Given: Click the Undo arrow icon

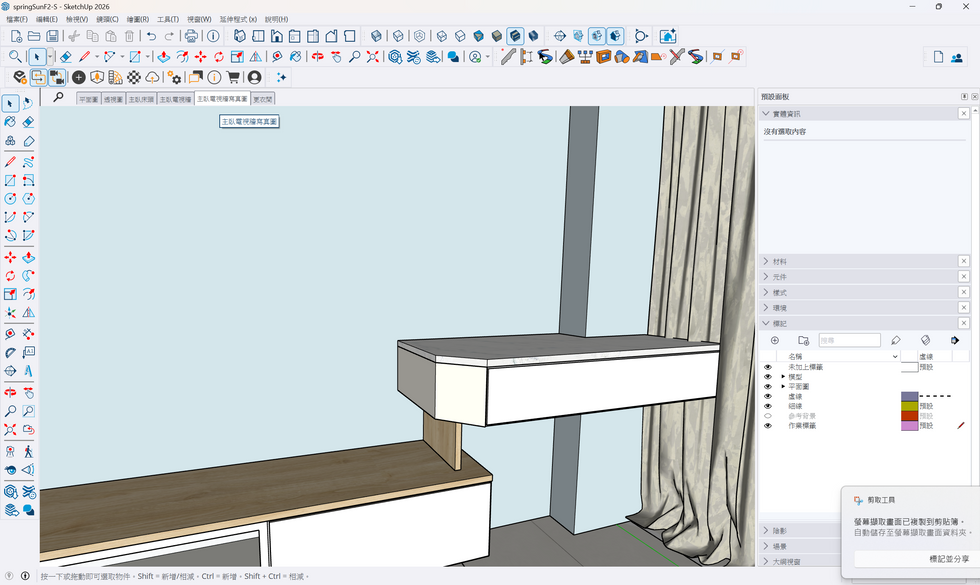Looking at the screenshot, I should pyautogui.click(x=151, y=36).
